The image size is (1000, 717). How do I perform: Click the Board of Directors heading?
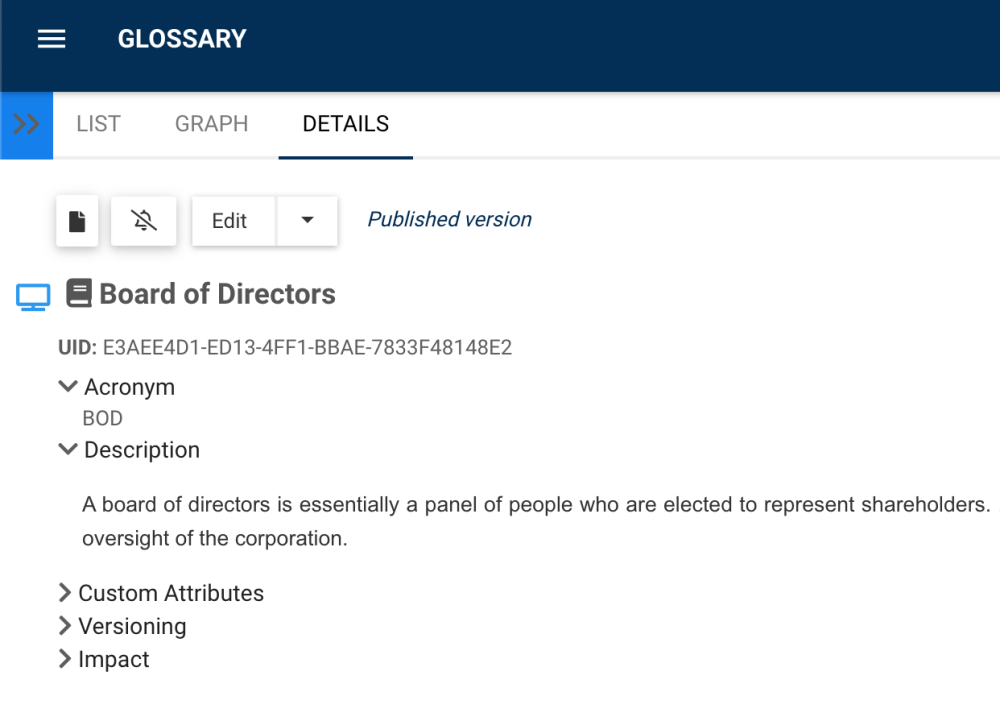coord(217,294)
